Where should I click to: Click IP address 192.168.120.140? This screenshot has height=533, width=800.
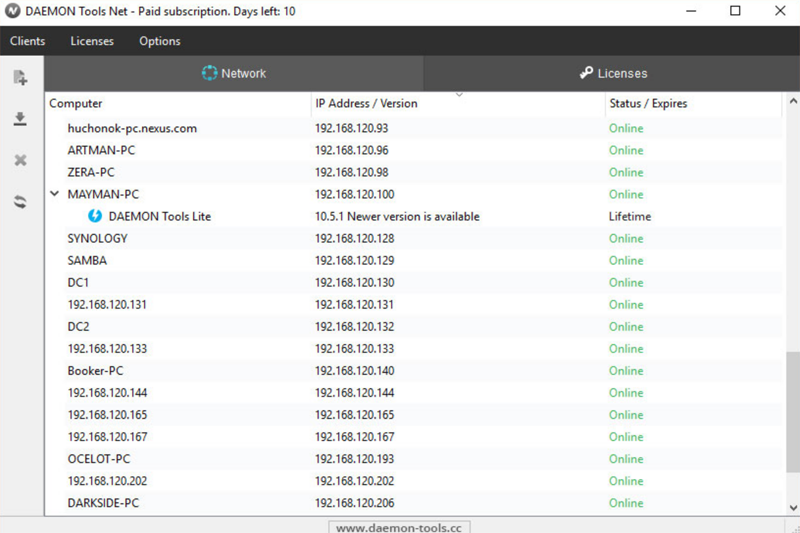[x=355, y=370]
